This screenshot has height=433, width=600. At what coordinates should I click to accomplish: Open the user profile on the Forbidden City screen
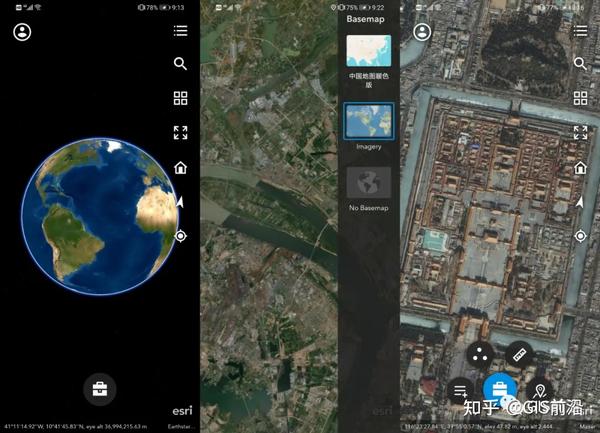(x=422, y=32)
